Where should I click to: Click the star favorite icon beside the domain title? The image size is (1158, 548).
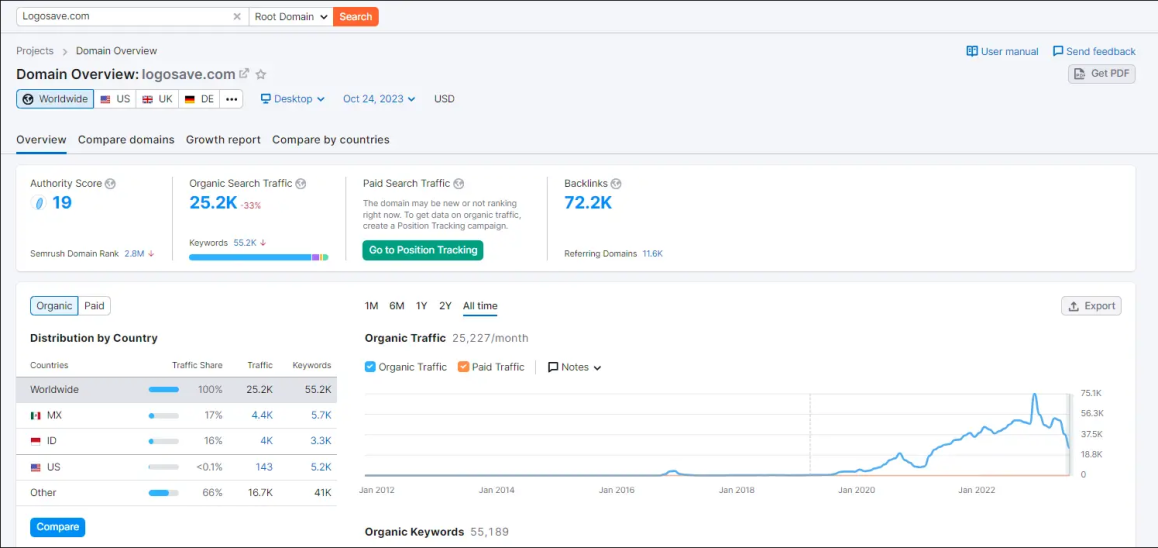261,75
